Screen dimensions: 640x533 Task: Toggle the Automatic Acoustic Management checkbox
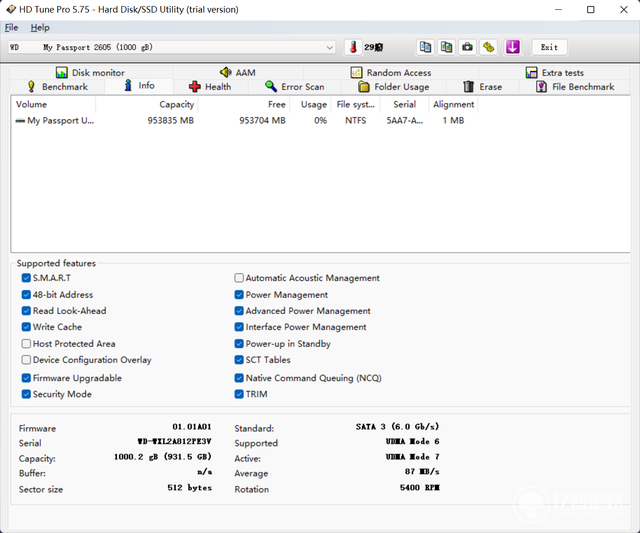tap(239, 278)
